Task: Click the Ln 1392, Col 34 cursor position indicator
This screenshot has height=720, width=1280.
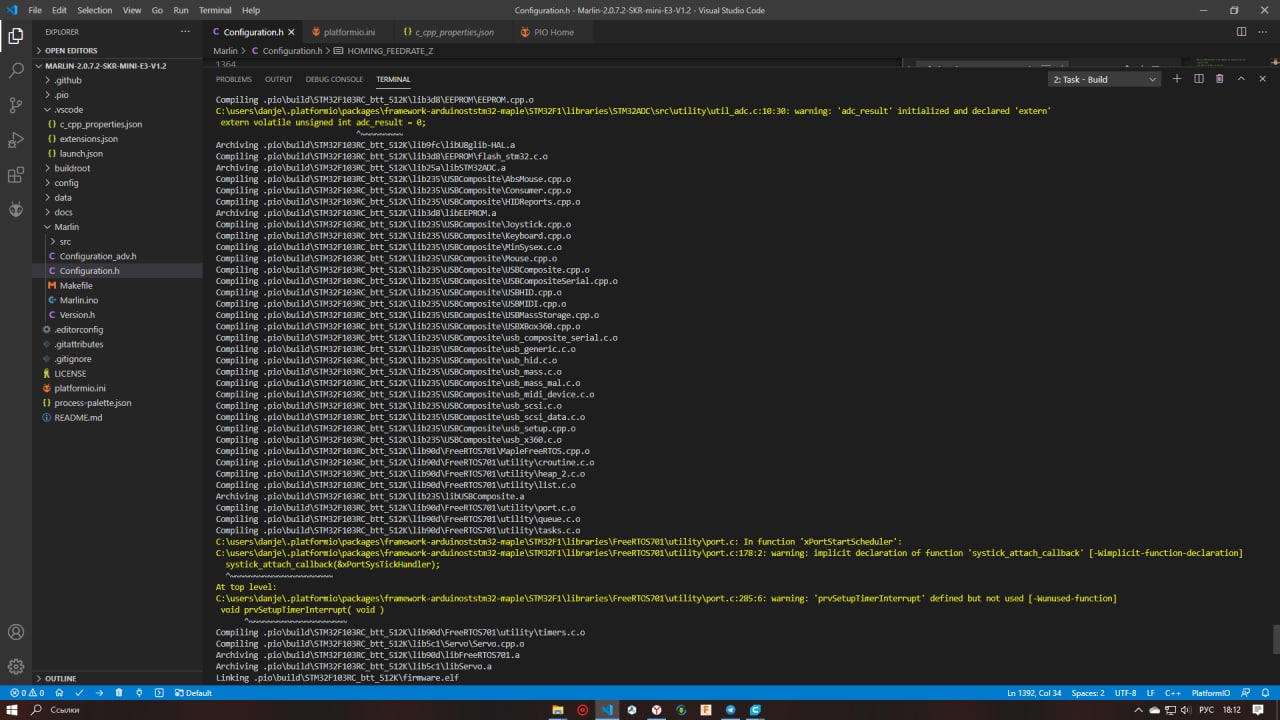Action: 1034,692
